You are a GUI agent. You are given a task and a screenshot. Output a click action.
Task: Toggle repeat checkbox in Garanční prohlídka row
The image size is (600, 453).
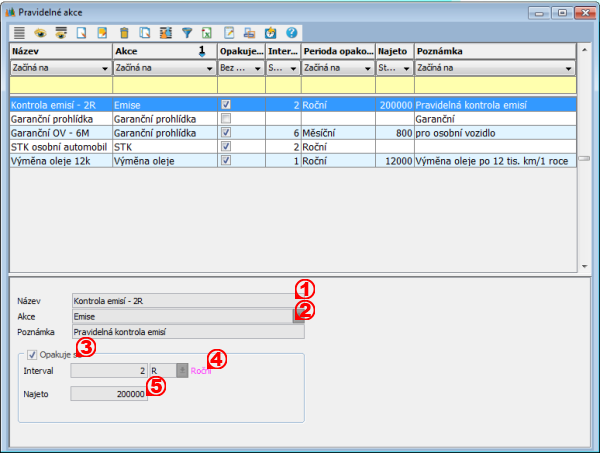(x=226, y=118)
